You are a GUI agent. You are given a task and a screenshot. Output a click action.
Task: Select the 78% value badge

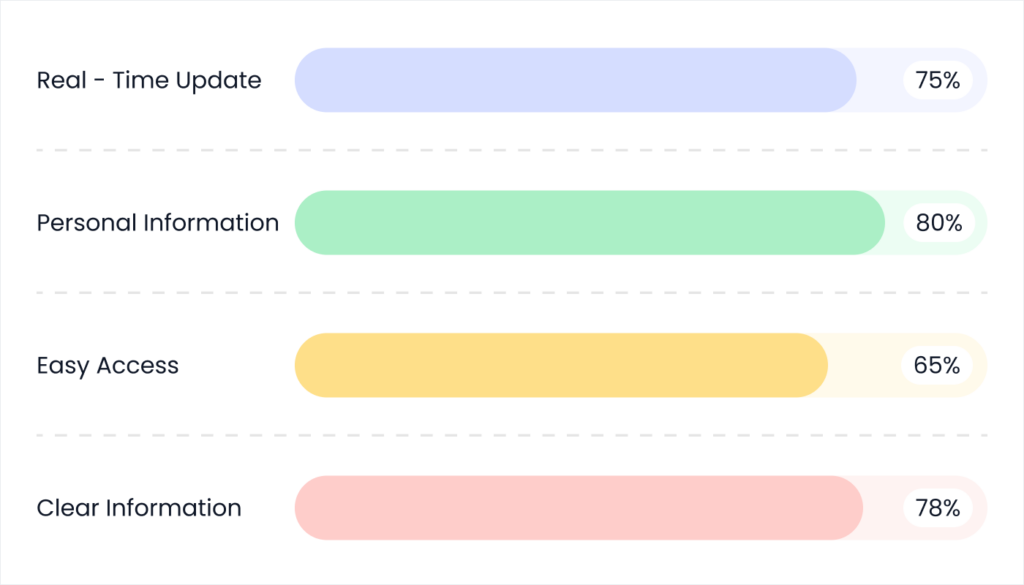[x=938, y=508]
